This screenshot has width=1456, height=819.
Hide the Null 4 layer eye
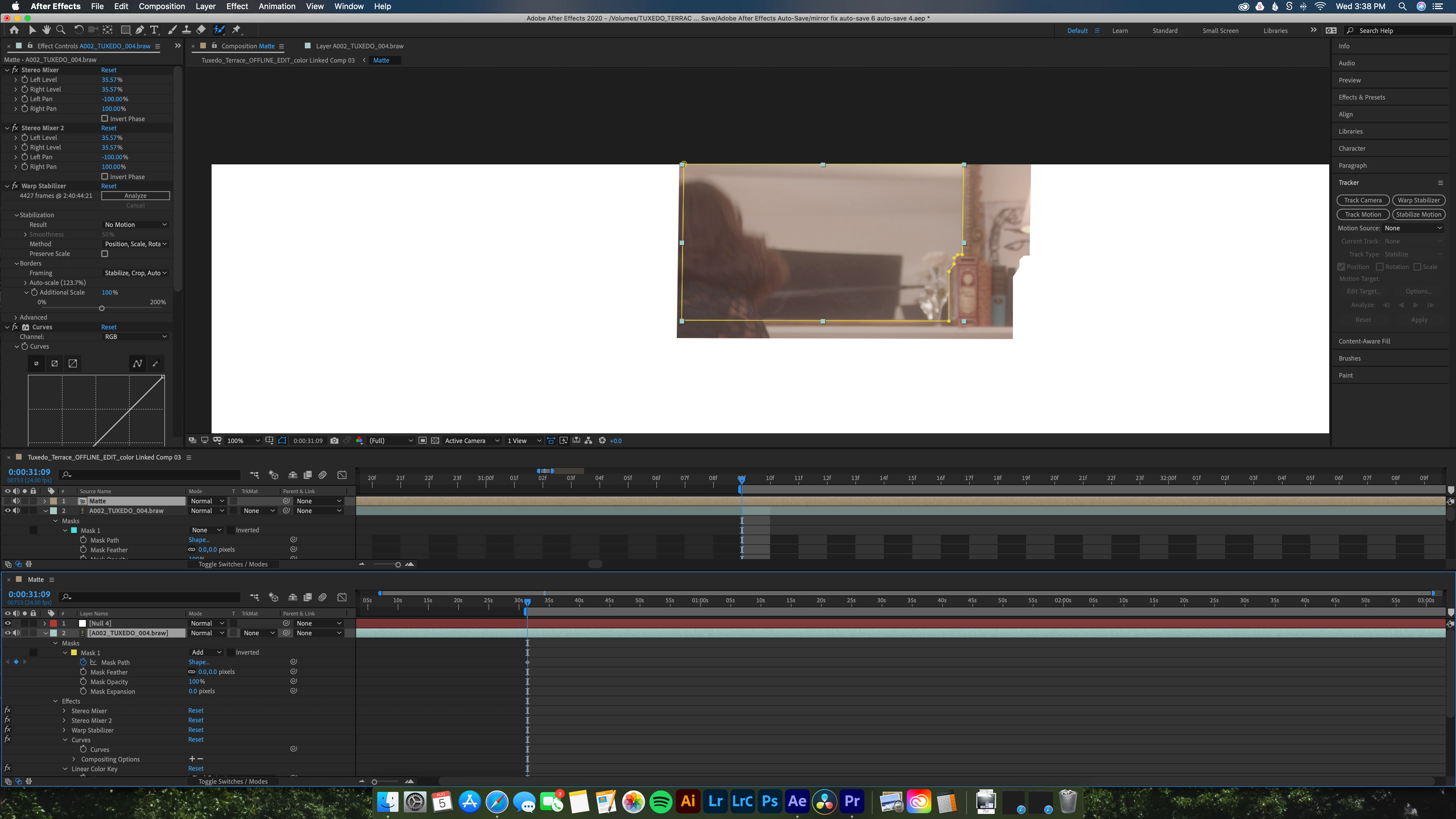point(8,623)
